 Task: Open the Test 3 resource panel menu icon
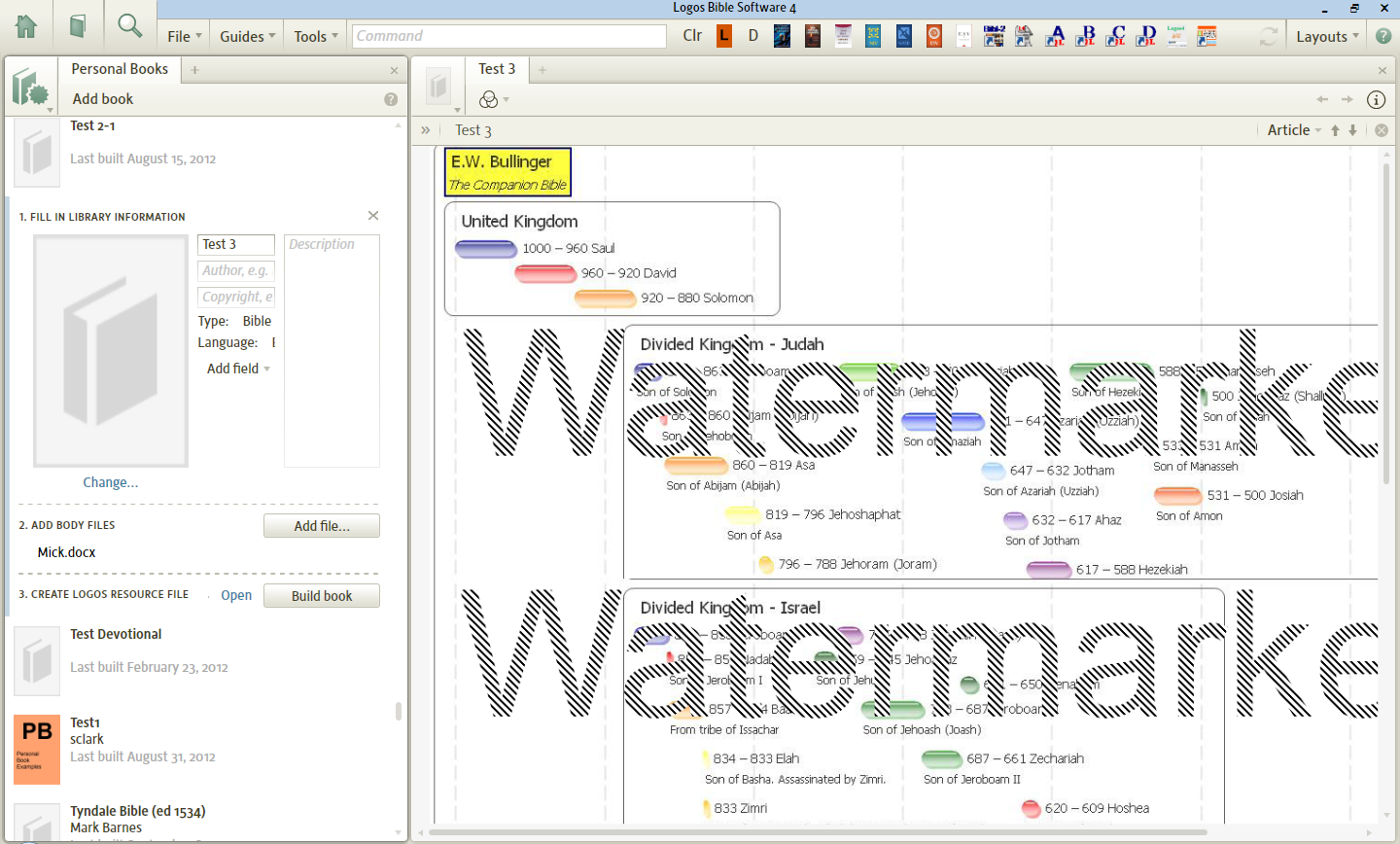pos(440,88)
